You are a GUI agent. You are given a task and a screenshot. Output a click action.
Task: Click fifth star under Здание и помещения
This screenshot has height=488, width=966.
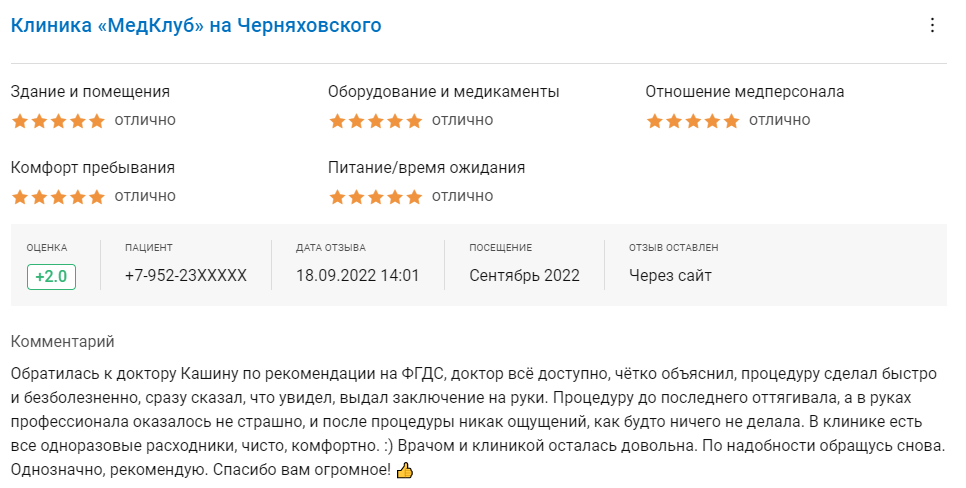point(97,121)
